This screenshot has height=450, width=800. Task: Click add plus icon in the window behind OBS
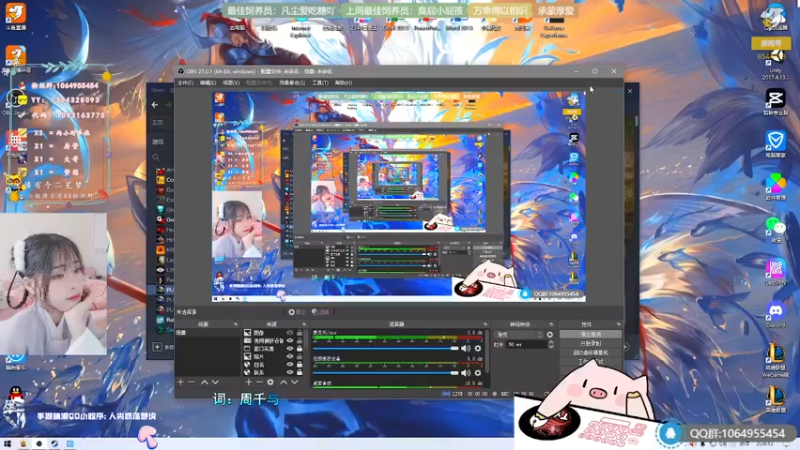click(157, 347)
